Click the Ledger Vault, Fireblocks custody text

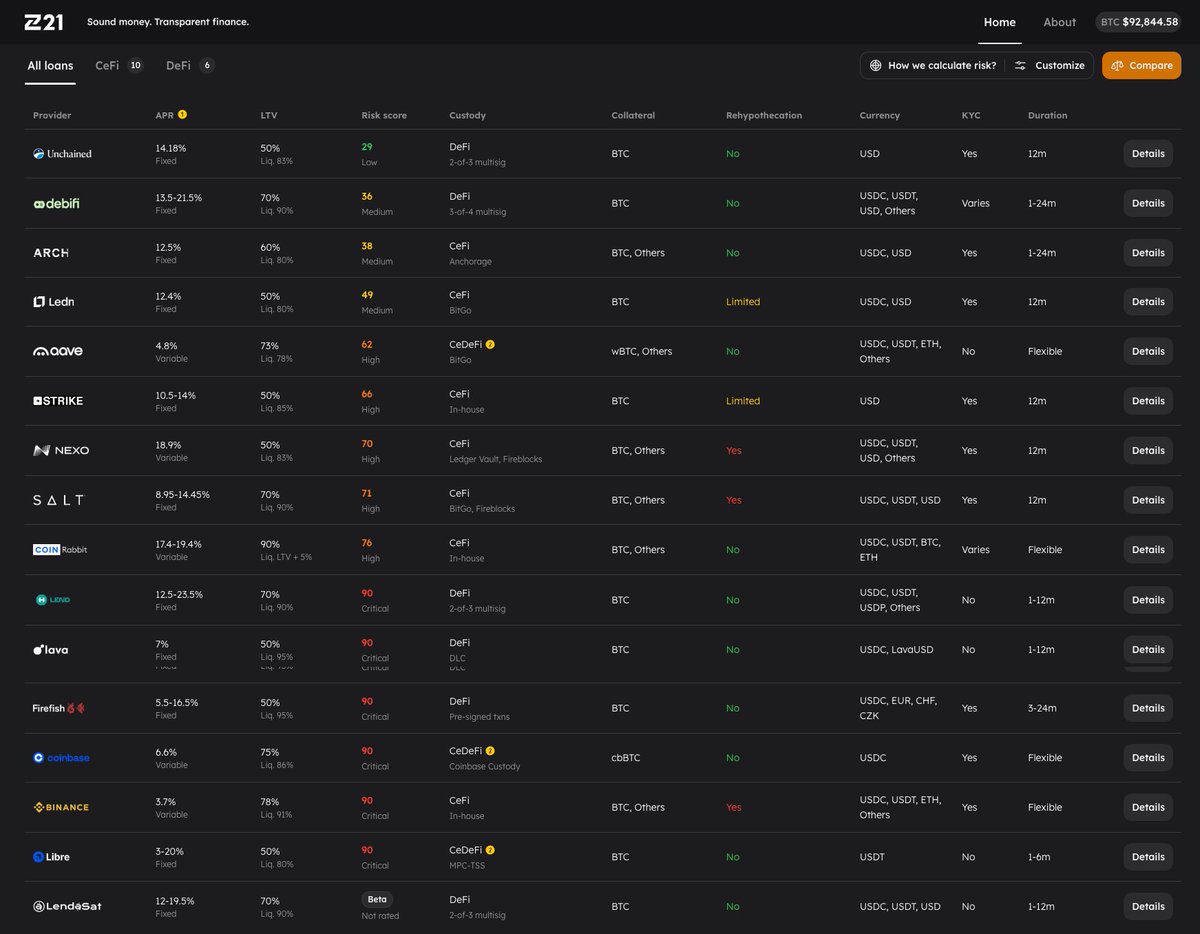[496, 459]
